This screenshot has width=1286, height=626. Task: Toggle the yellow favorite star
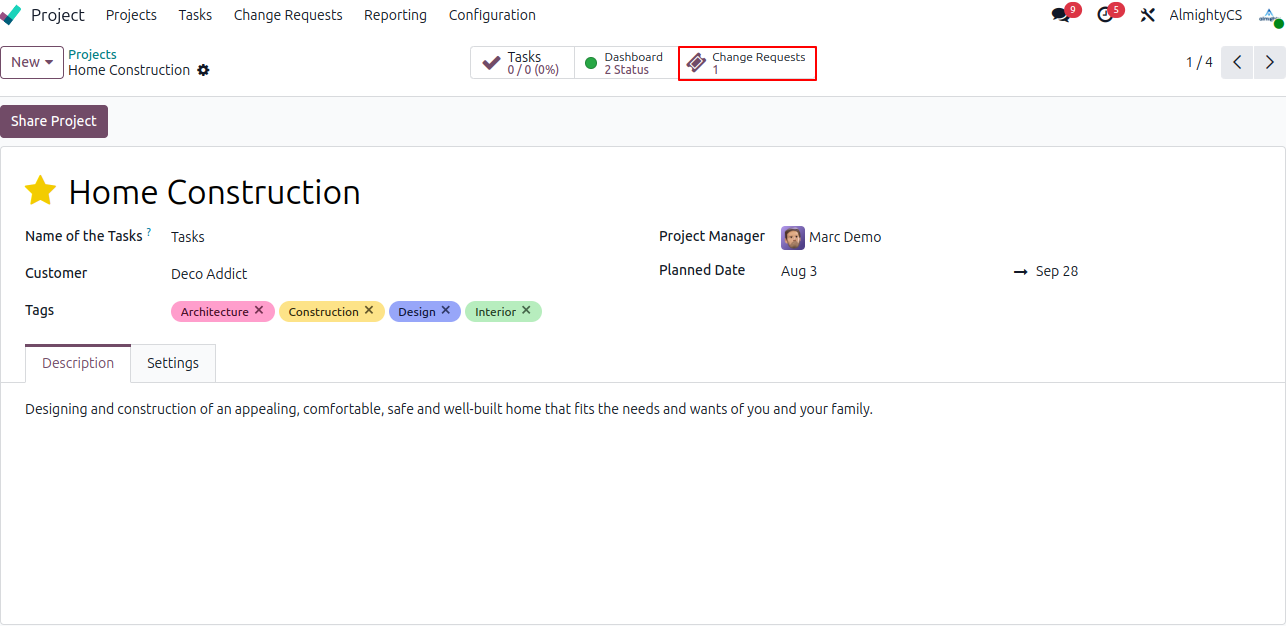pos(40,191)
